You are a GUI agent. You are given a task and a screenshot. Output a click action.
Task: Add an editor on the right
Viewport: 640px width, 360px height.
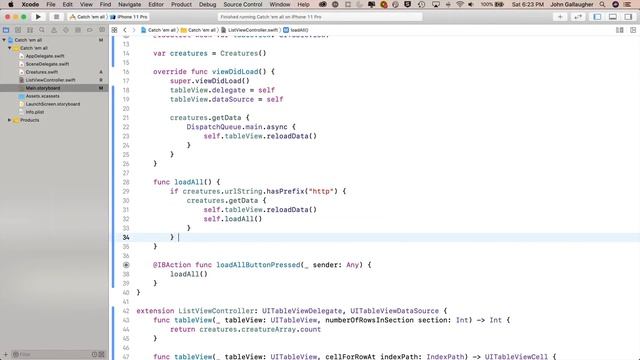(x=633, y=30)
